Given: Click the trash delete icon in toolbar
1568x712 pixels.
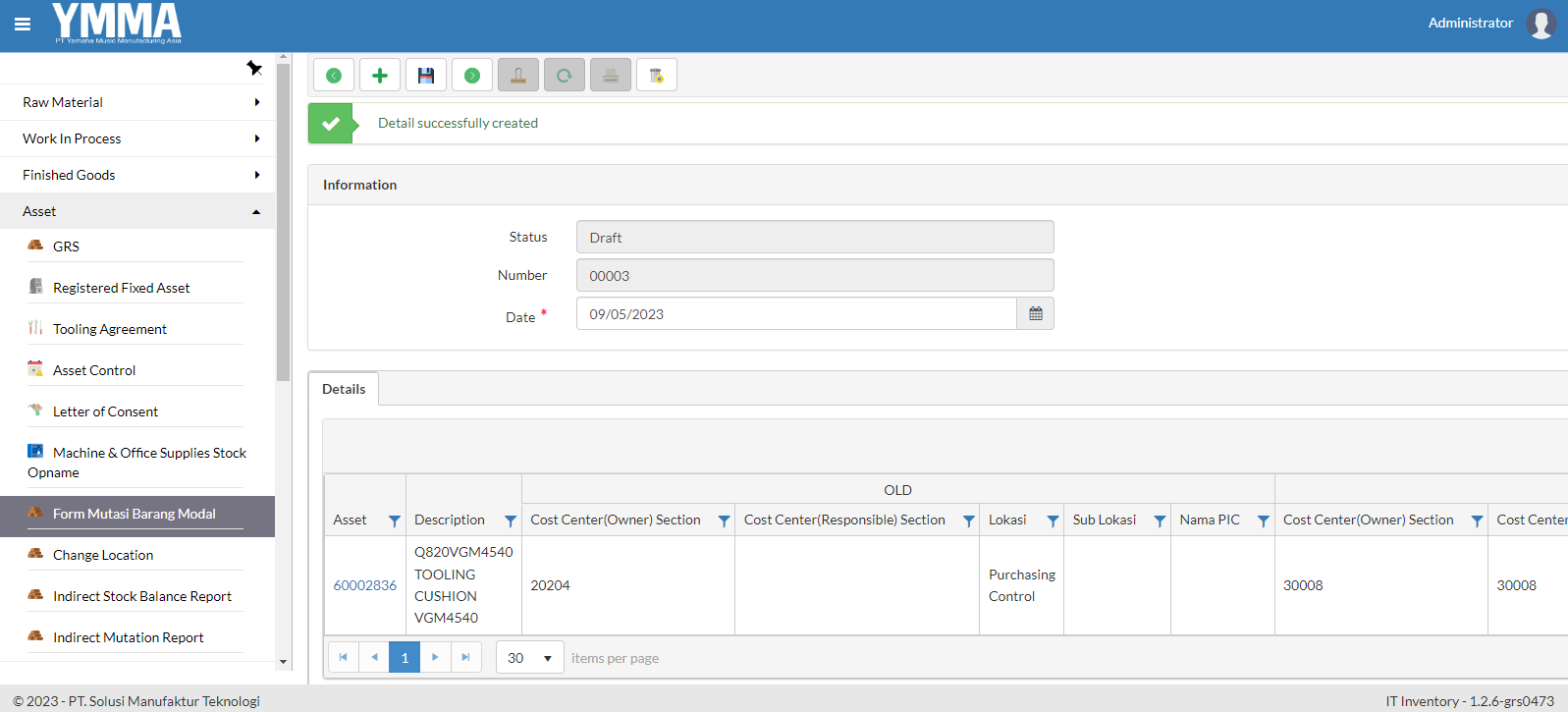Looking at the screenshot, I should click(x=657, y=76).
